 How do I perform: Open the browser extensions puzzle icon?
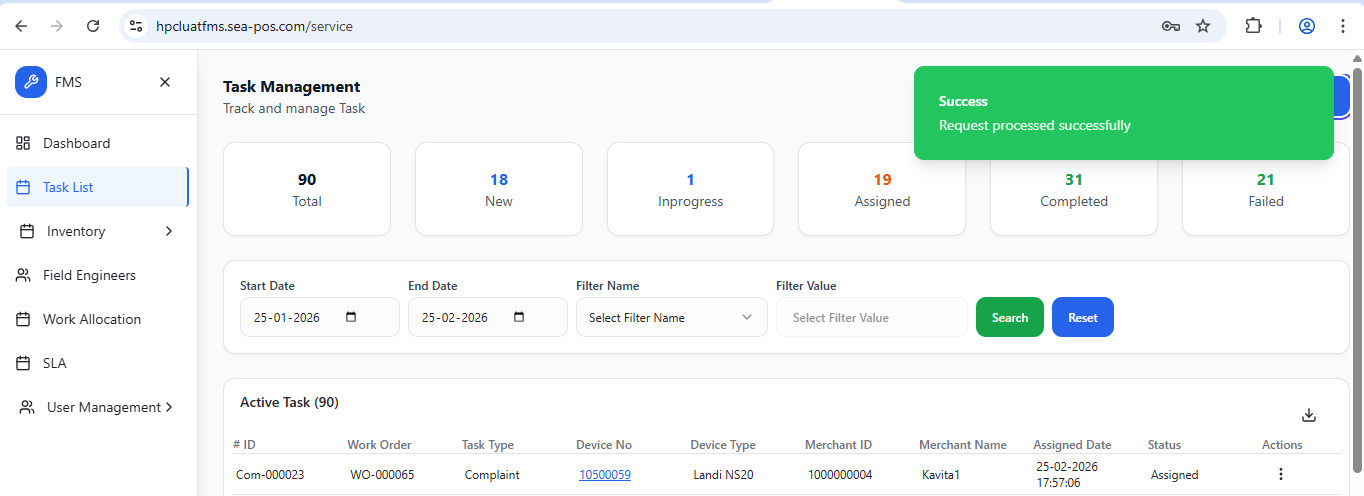[1253, 26]
